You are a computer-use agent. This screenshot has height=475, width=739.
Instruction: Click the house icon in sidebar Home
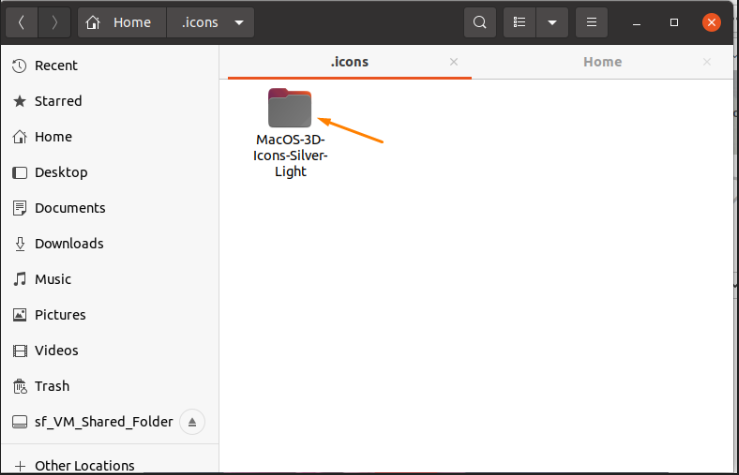(x=19, y=137)
